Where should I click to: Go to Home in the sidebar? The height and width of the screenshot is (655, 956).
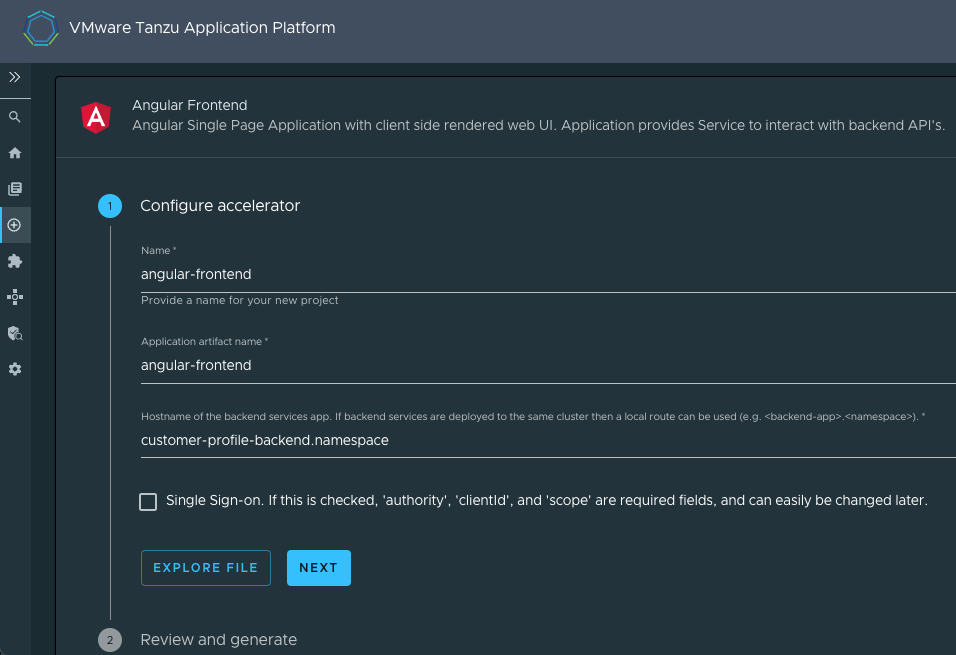click(x=15, y=153)
